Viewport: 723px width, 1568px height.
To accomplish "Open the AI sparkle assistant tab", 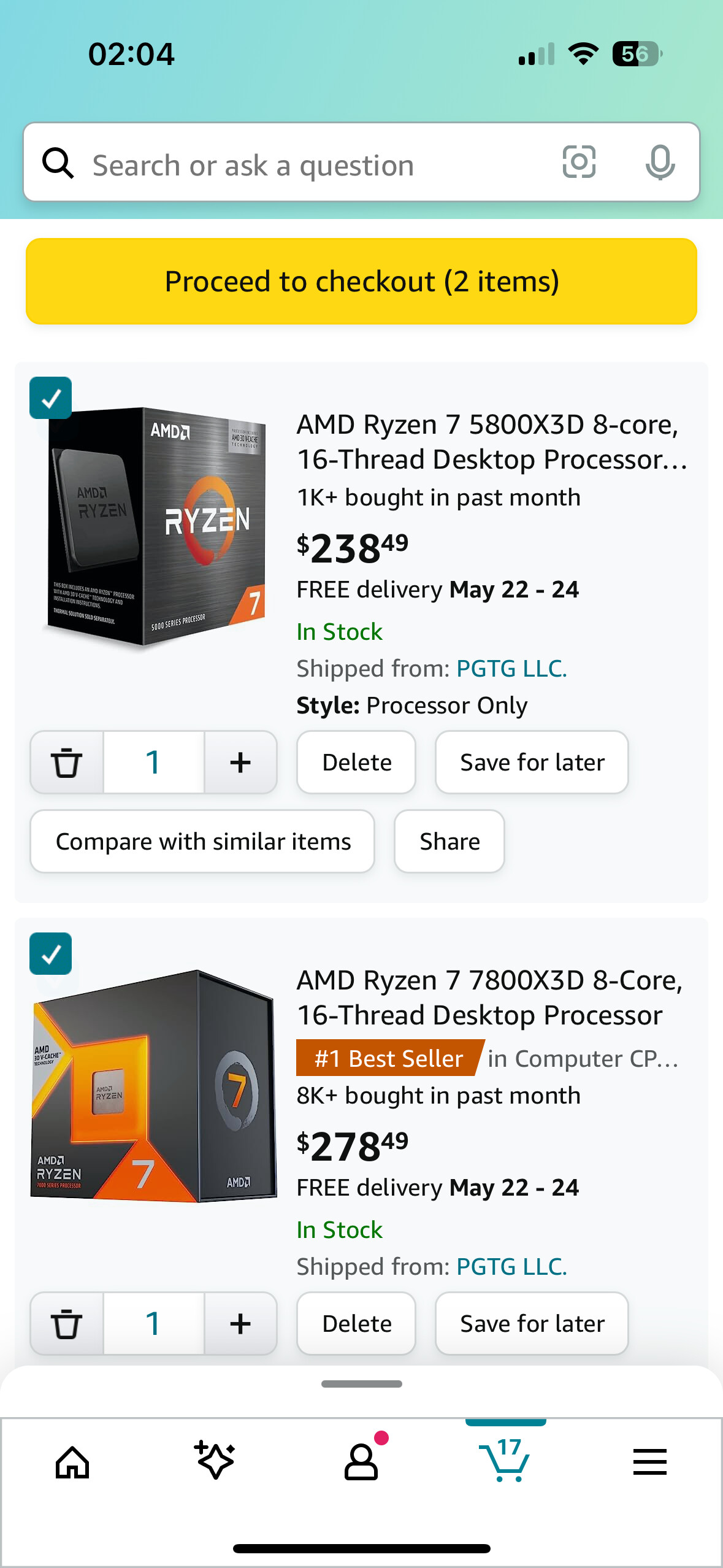I will 215,1461.
